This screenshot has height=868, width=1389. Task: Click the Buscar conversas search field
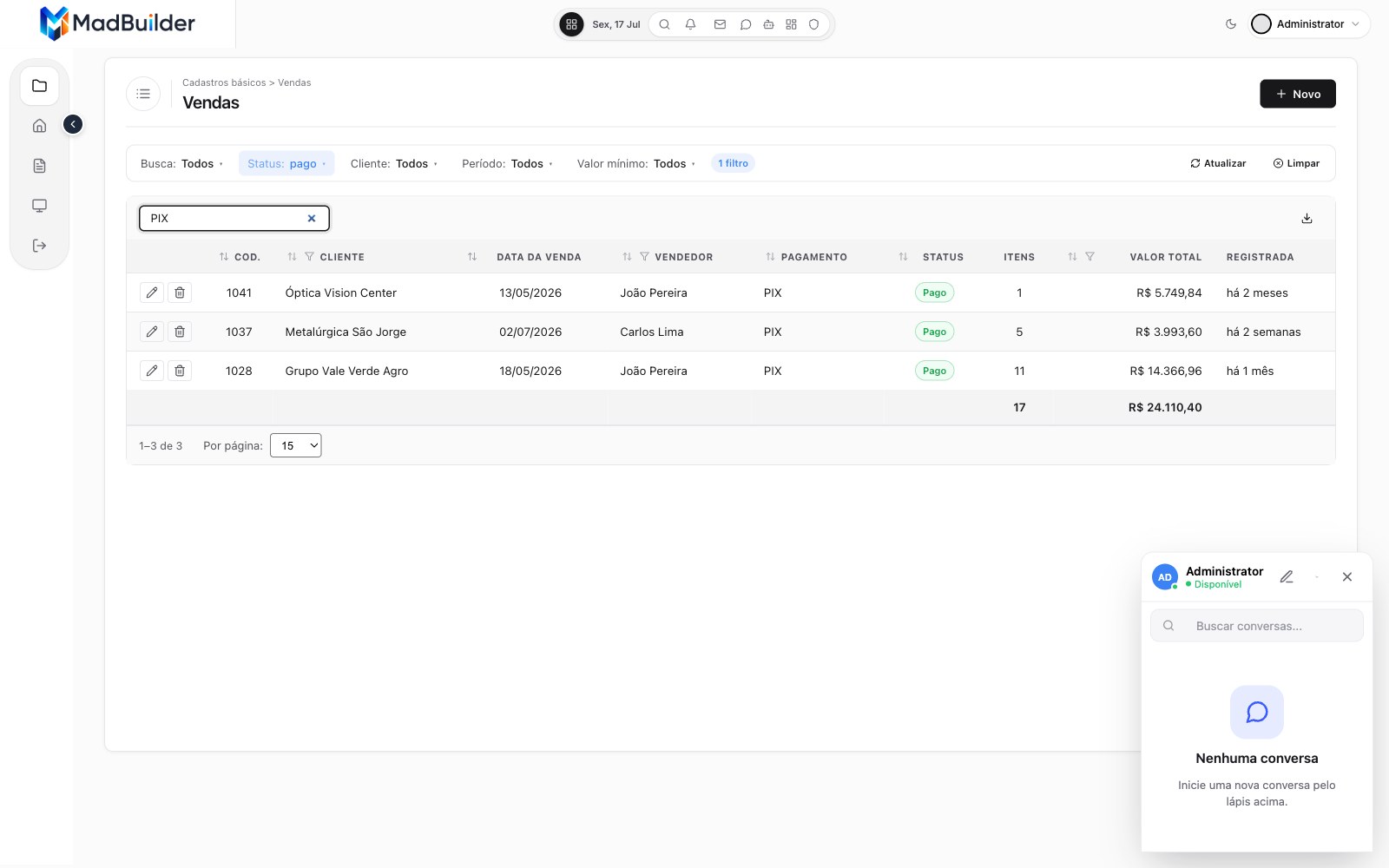1256,626
